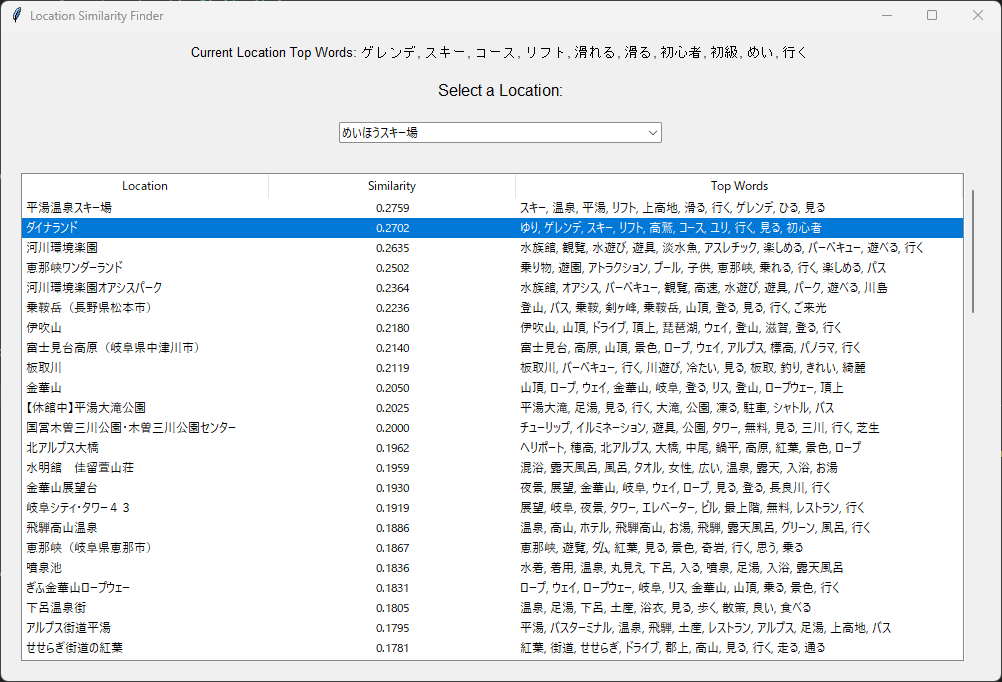This screenshot has width=1002, height=682.
Task: Maximize the Location Similarity Finder window
Action: click(x=932, y=16)
